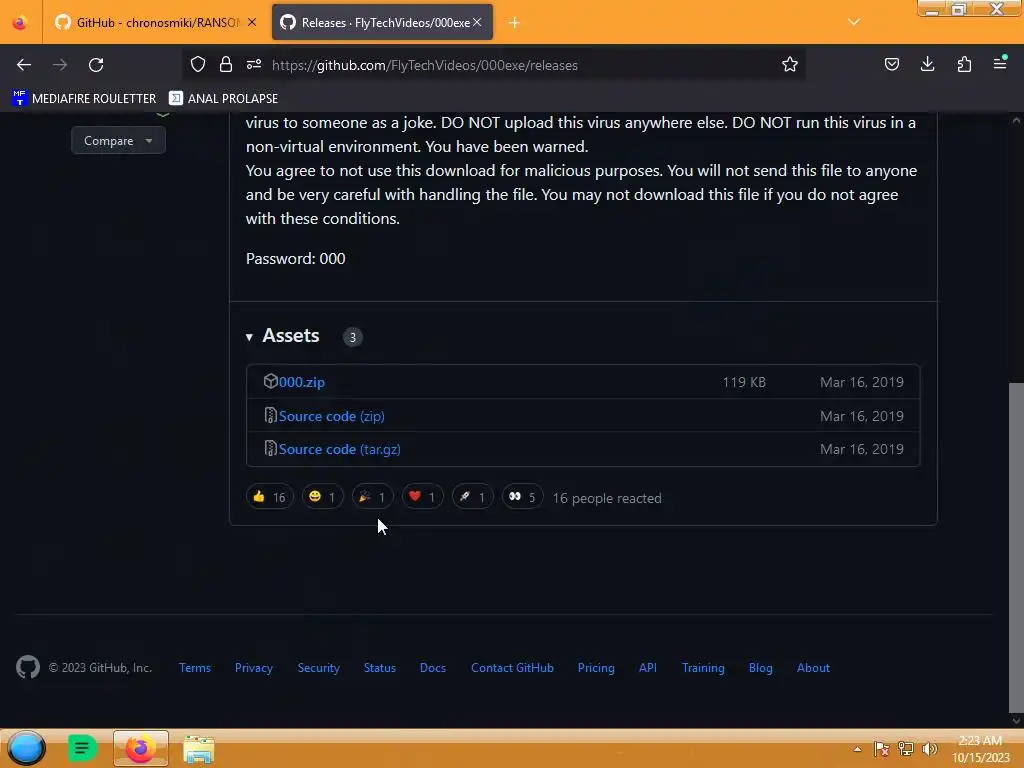This screenshot has width=1024, height=768.
Task: Toggle the thumbs up reaction with 16
Action: point(269,497)
